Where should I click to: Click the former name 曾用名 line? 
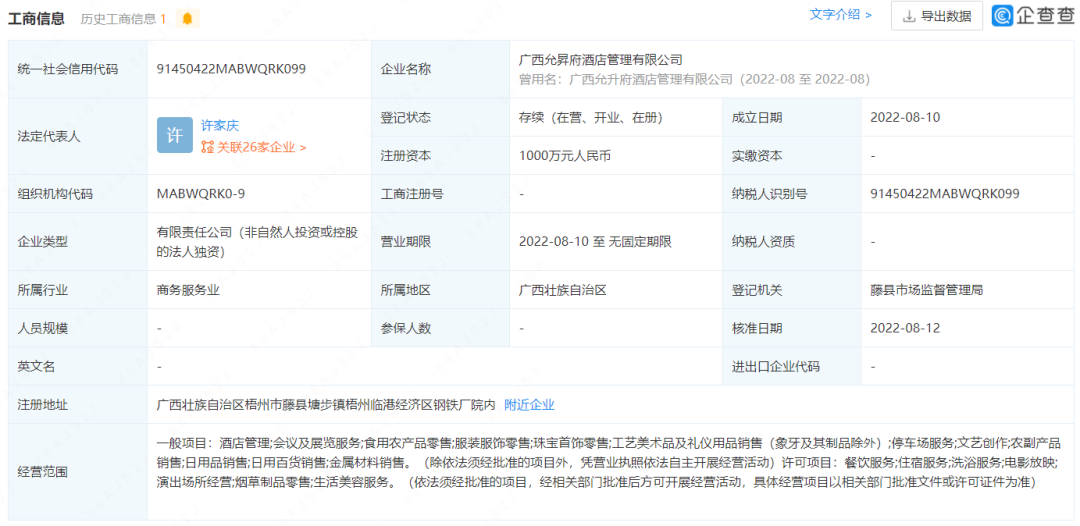pos(694,79)
